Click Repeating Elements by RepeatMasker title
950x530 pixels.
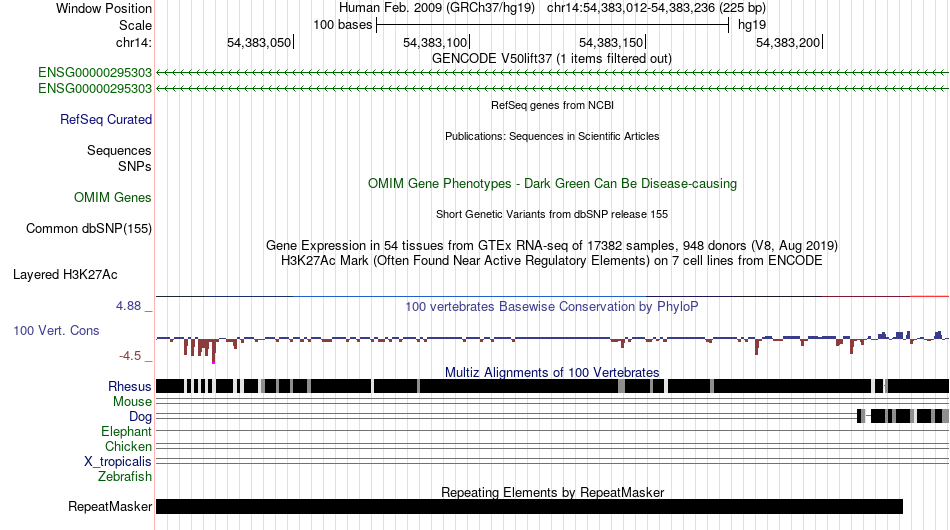point(552,492)
